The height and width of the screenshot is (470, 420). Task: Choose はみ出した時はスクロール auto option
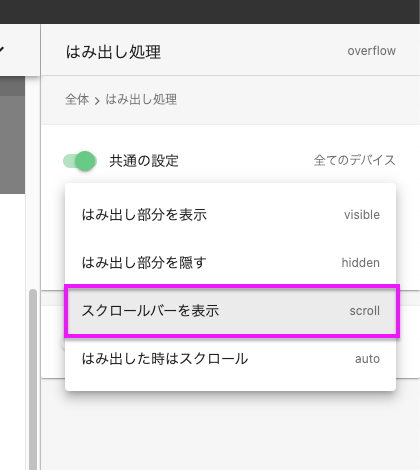tap(230, 359)
